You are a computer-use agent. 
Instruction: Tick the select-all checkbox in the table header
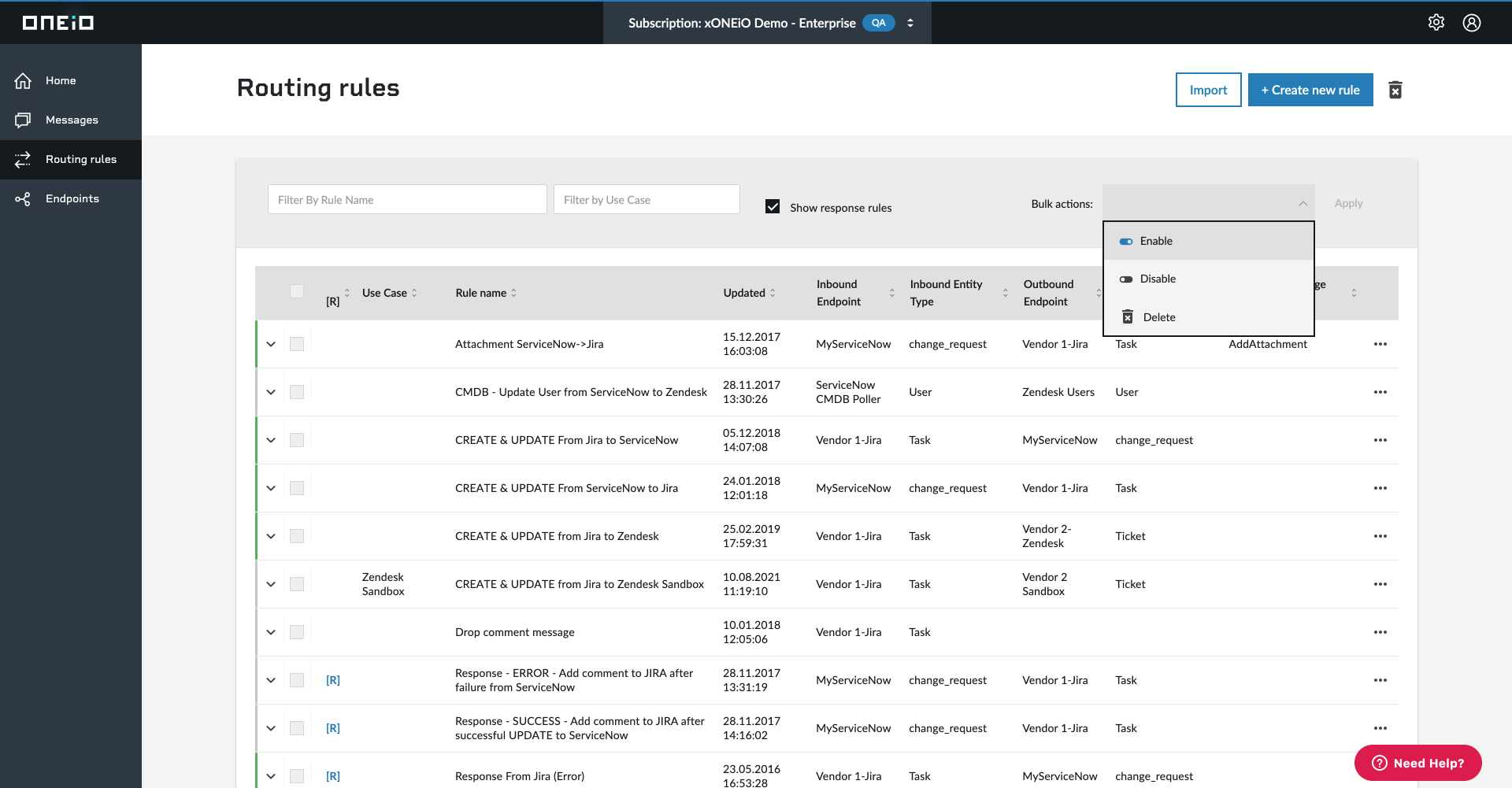tap(297, 291)
